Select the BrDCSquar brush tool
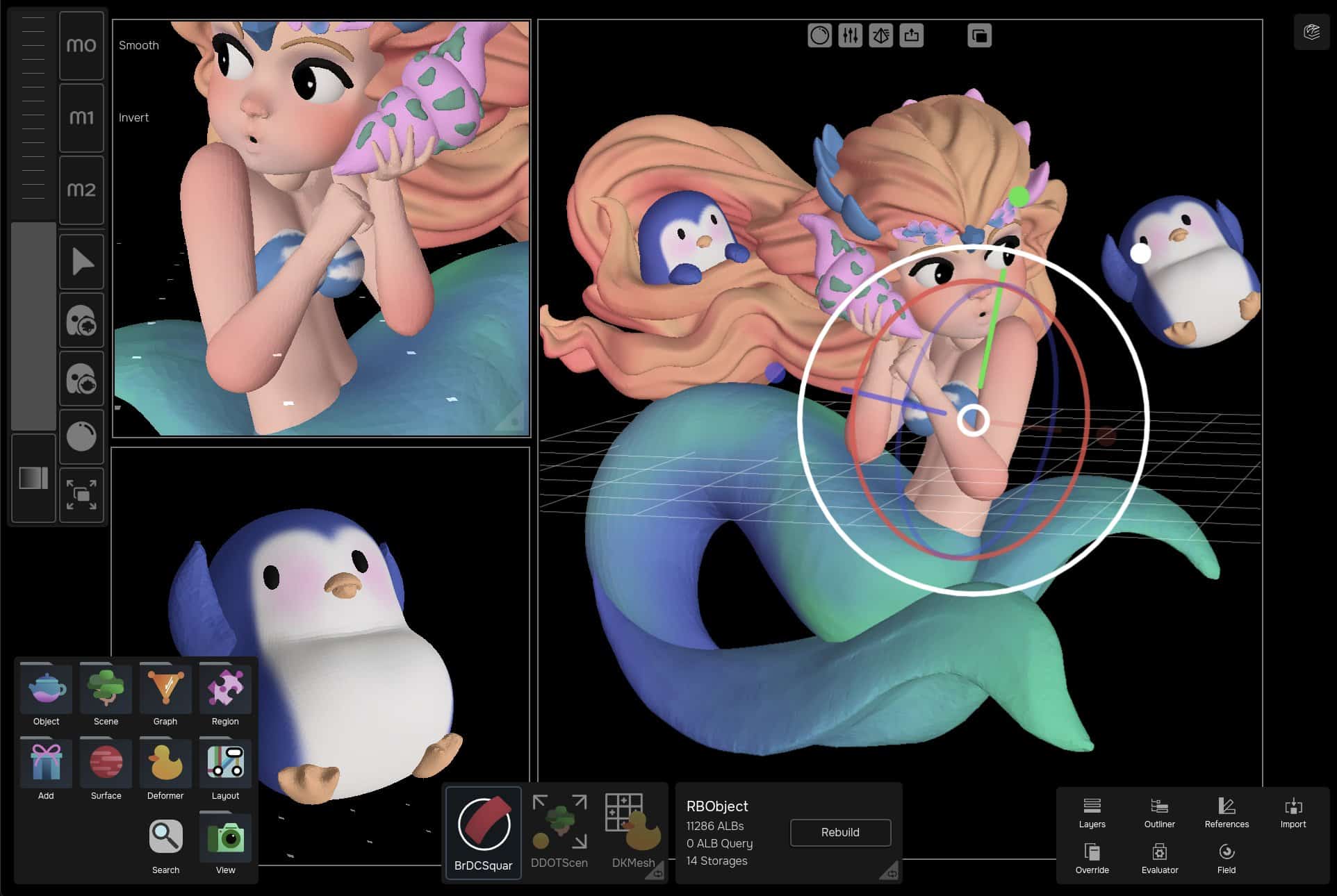This screenshot has width=1337, height=896. [x=484, y=833]
